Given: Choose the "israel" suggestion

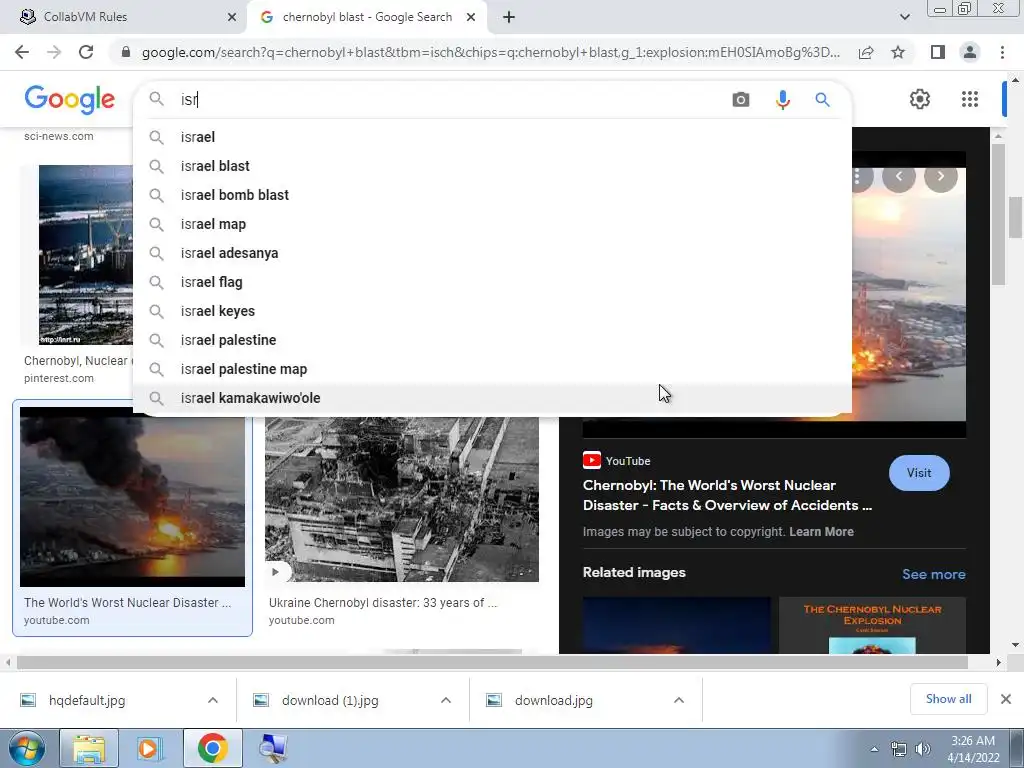Looking at the screenshot, I should pyautogui.click(x=492, y=137).
